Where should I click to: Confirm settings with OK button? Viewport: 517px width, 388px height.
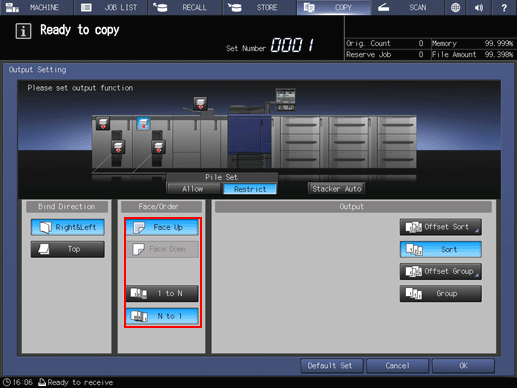coord(463,366)
